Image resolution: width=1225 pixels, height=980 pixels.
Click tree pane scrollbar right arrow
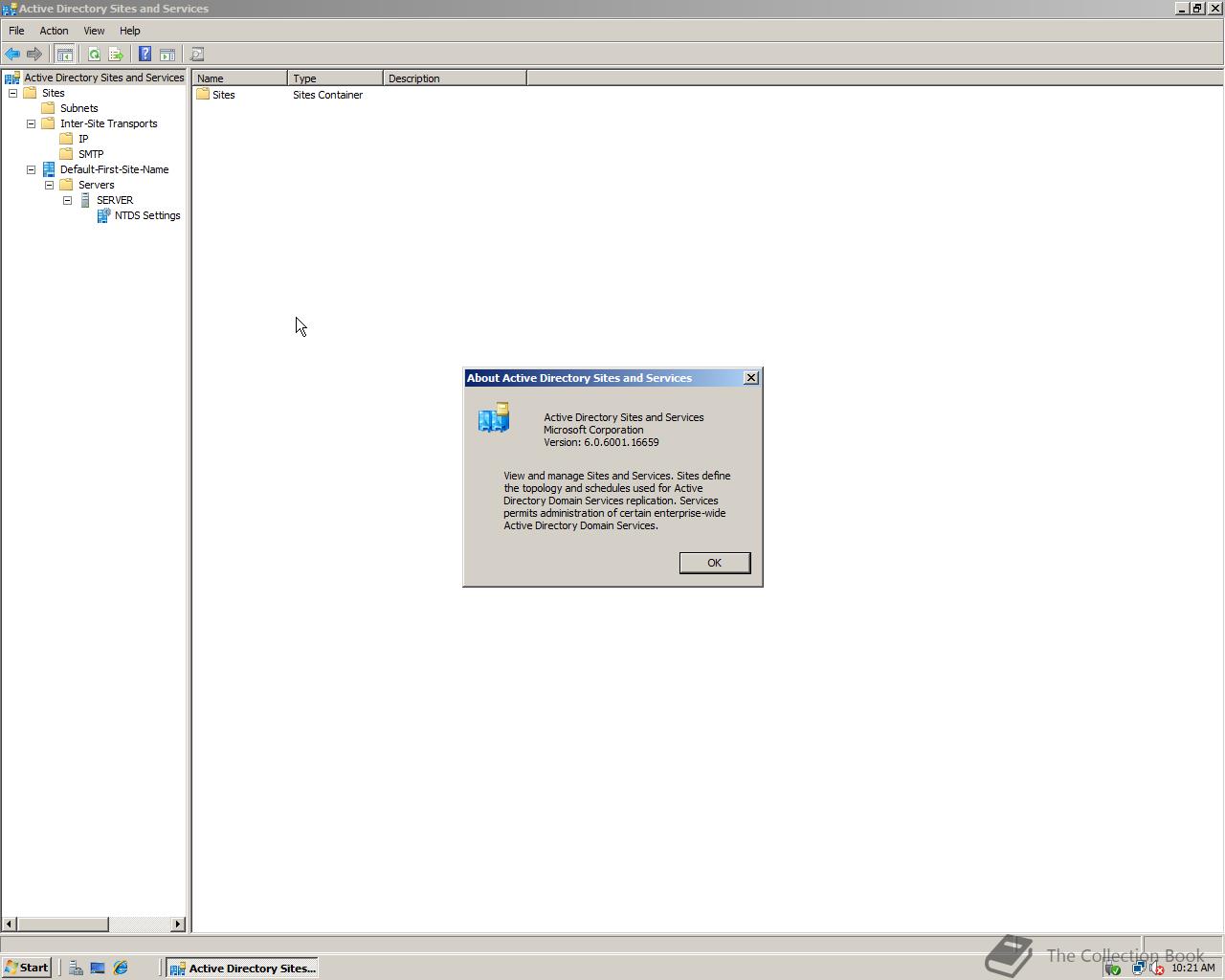[178, 924]
